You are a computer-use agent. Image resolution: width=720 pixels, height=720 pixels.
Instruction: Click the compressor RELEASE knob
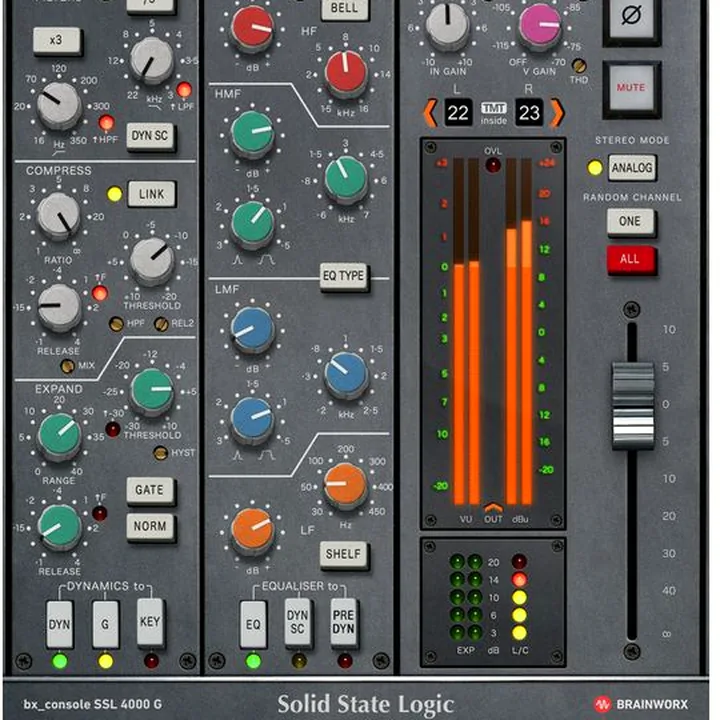pos(59,307)
